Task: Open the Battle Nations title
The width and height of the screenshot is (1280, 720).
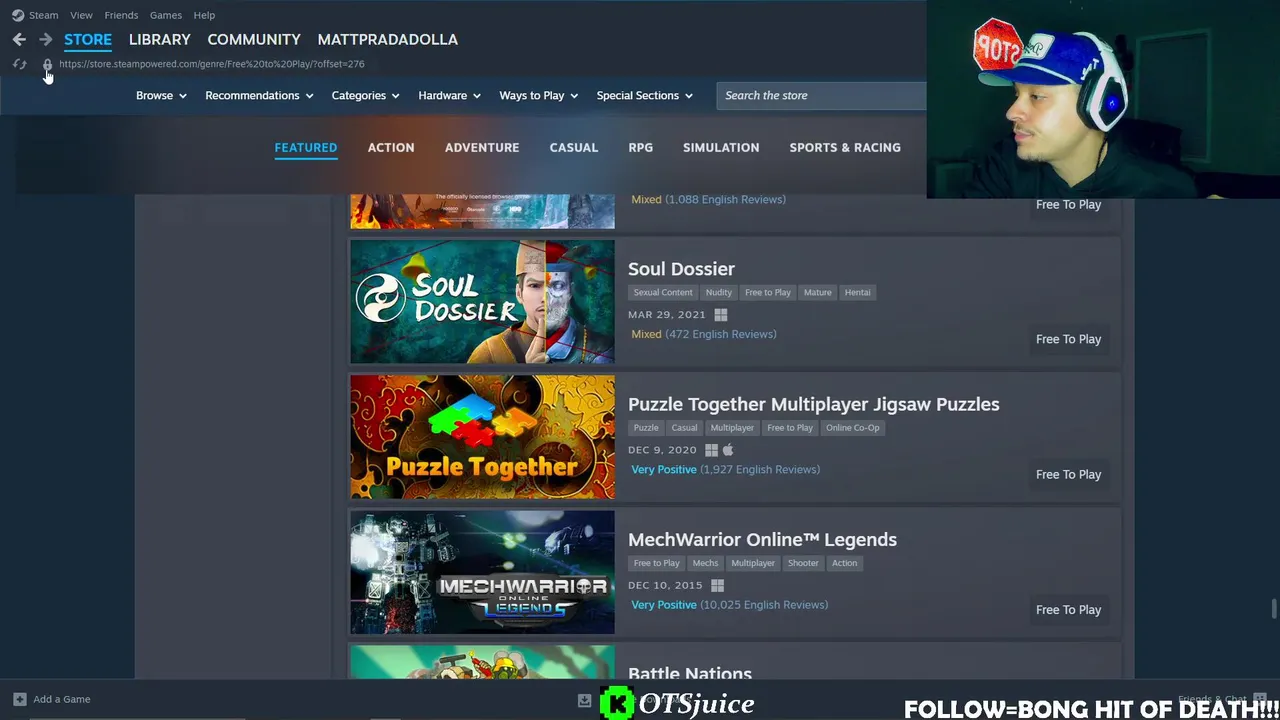Action: [690, 674]
